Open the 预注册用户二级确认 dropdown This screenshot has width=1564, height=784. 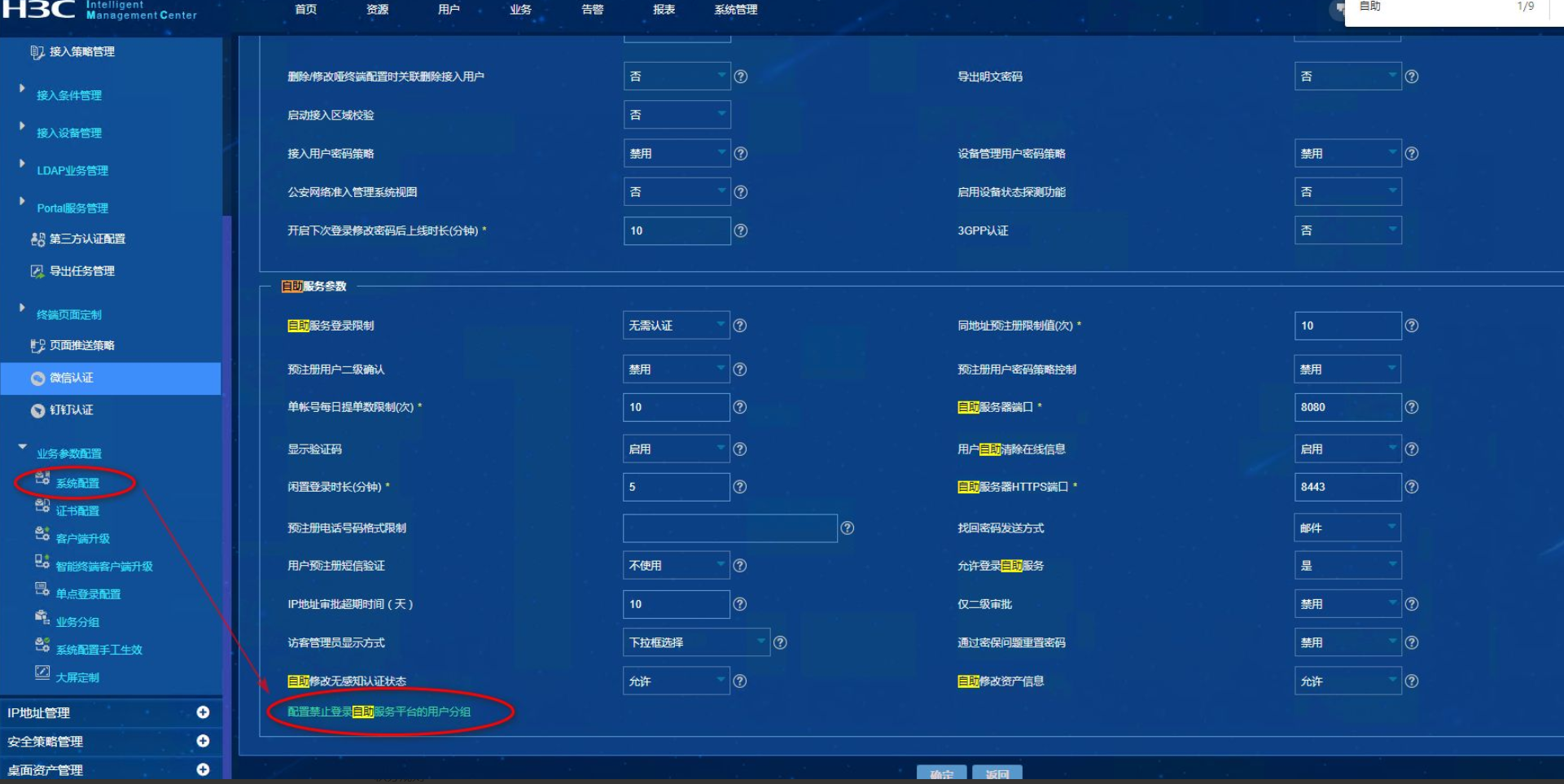coord(677,370)
